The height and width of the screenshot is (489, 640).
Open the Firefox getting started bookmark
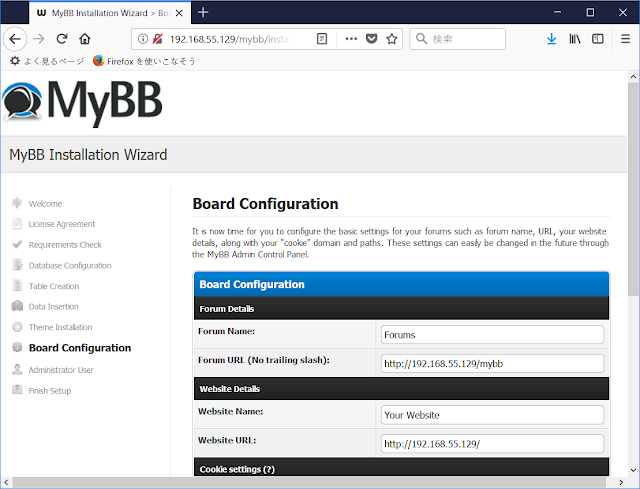[x=144, y=61]
